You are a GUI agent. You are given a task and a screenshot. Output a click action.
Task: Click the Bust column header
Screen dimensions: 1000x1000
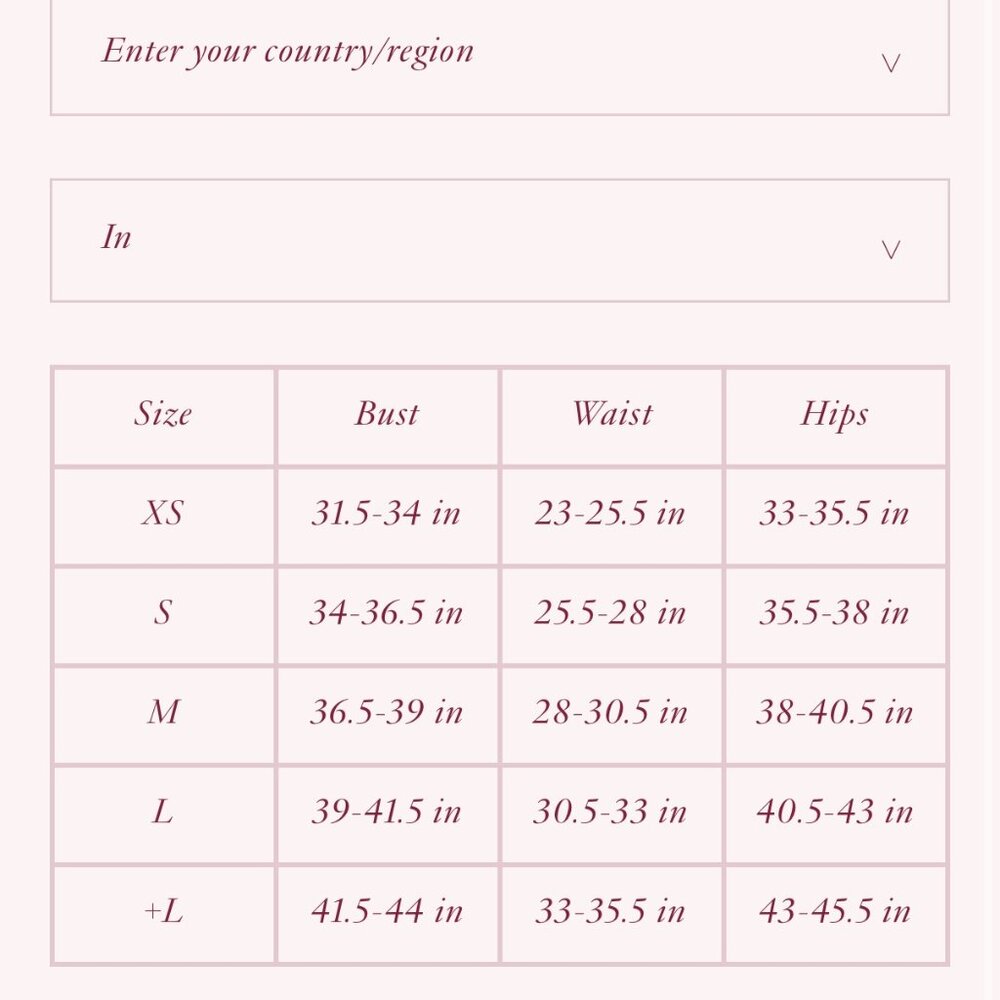387,413
